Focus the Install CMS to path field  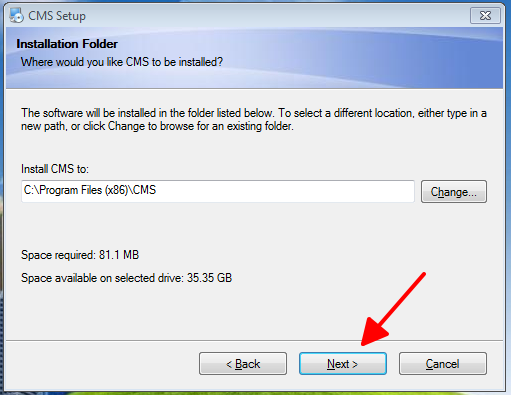218,191
